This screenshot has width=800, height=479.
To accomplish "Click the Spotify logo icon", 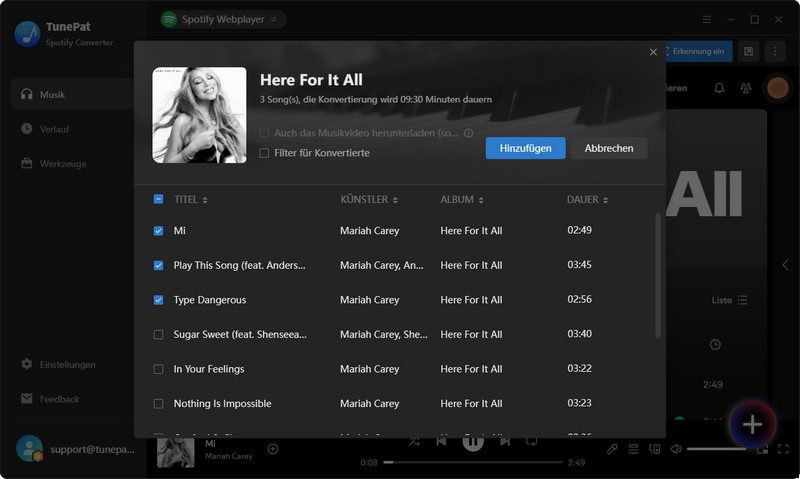I will [169, 19].
